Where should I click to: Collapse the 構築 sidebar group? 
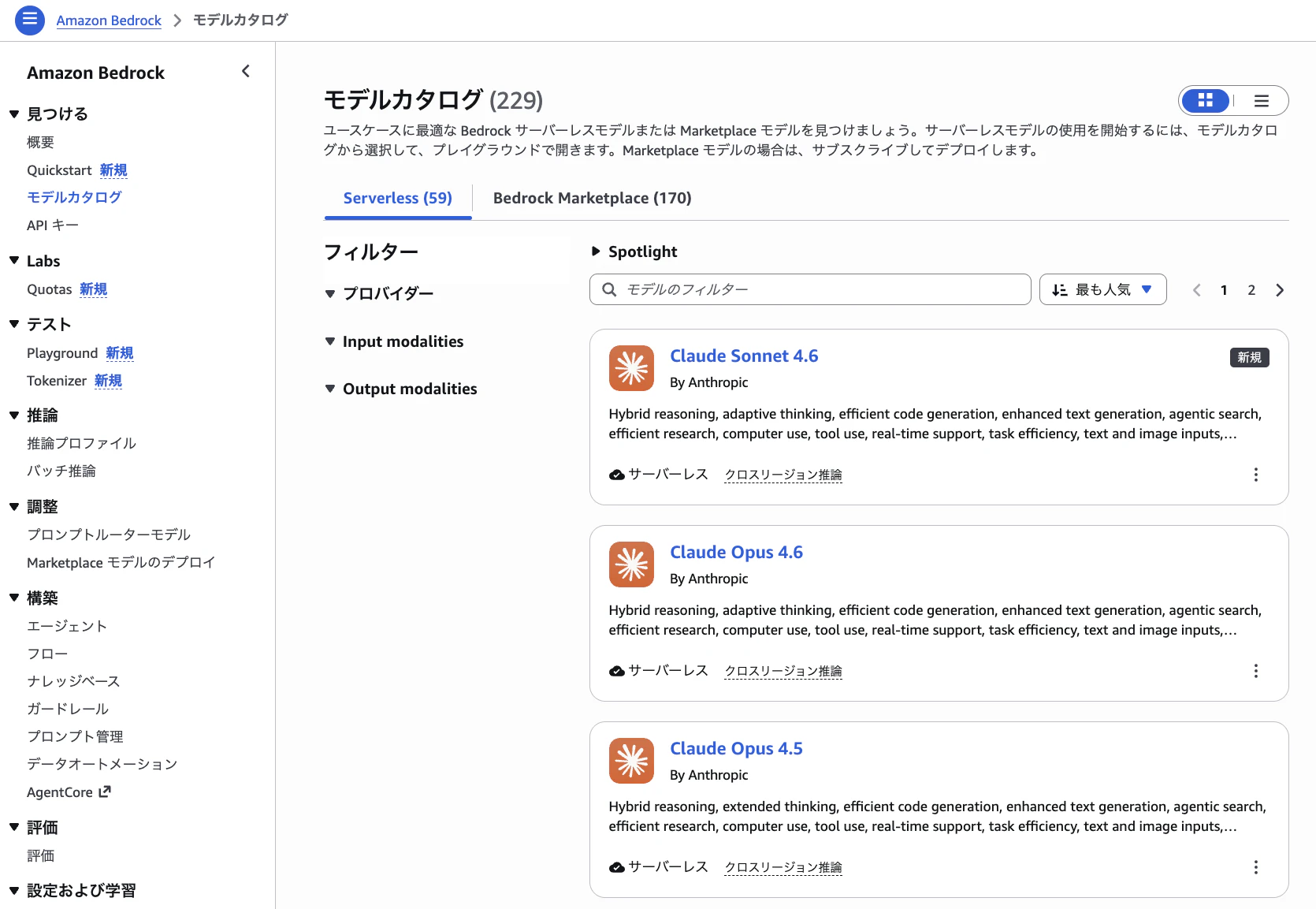(14, 598)
